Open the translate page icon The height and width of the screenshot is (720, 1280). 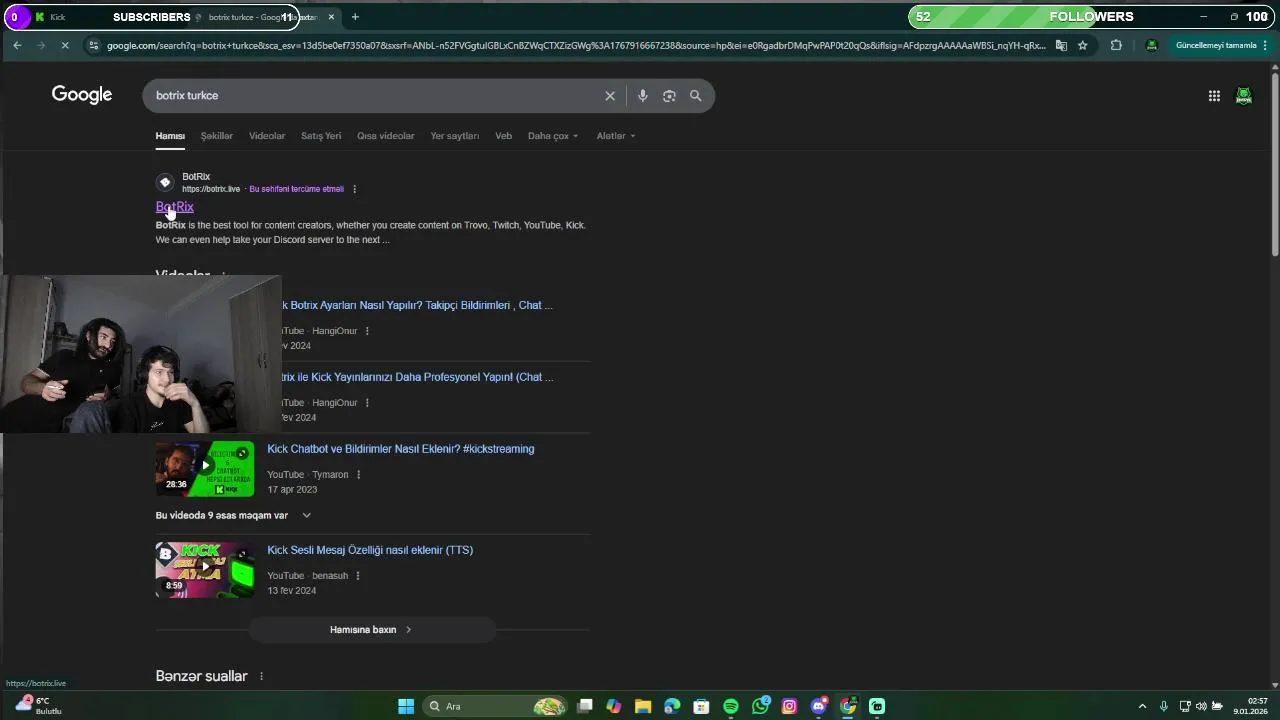coord(1061,45)
